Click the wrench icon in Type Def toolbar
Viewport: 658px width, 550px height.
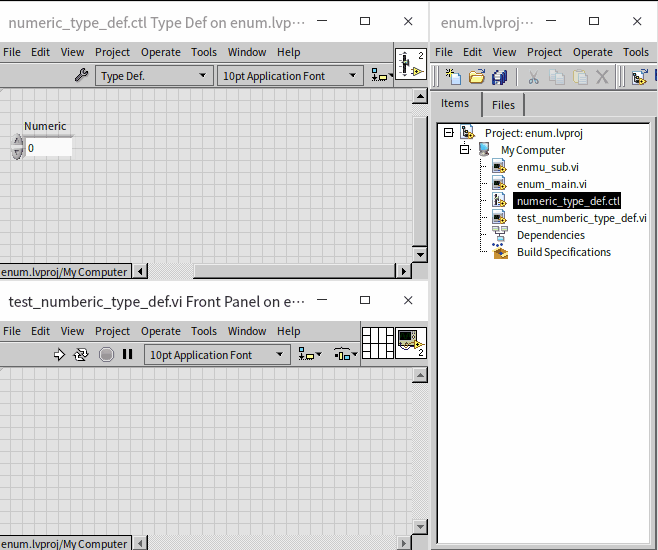coord(82,75)
